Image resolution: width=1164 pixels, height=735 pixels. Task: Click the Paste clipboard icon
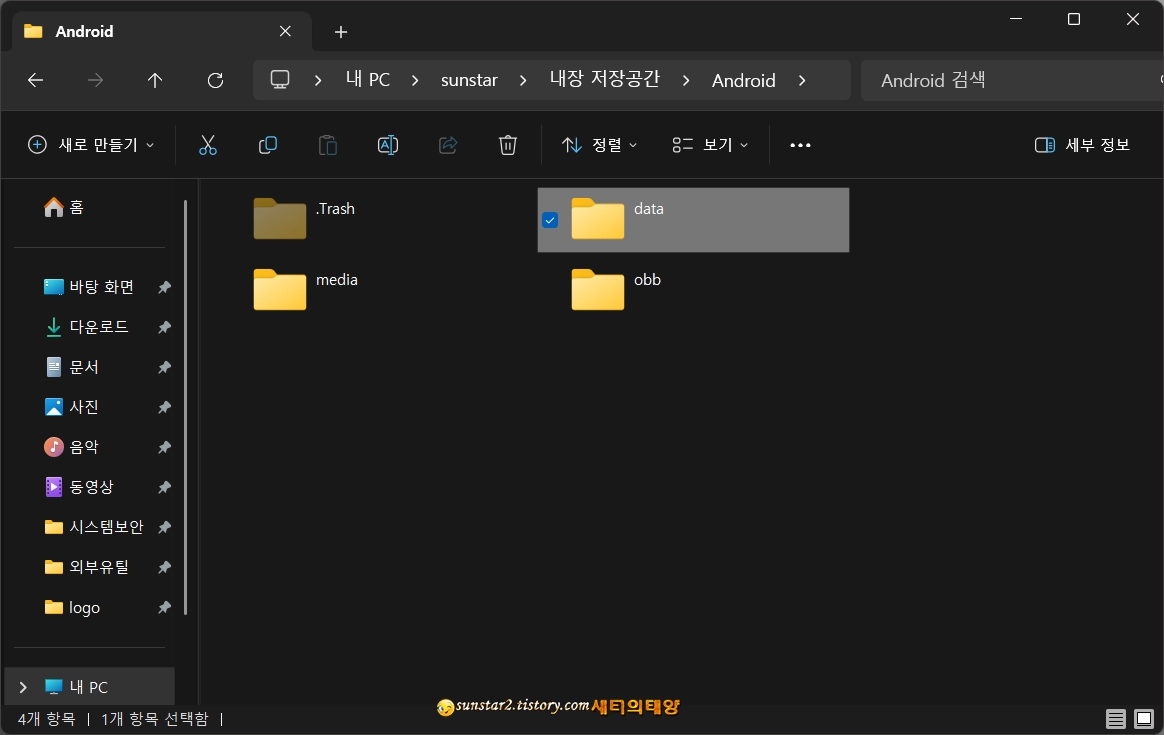tap(327, 145)
